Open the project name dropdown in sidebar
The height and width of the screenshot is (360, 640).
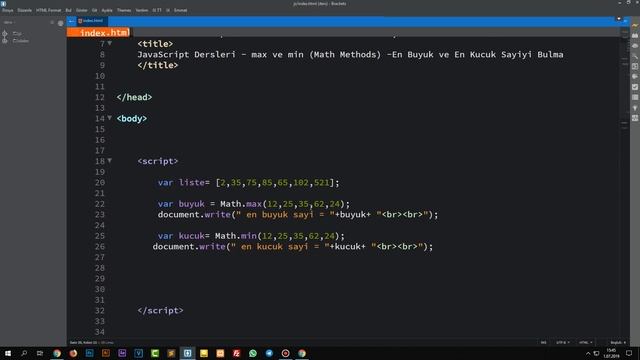click(x=9, y=23)
